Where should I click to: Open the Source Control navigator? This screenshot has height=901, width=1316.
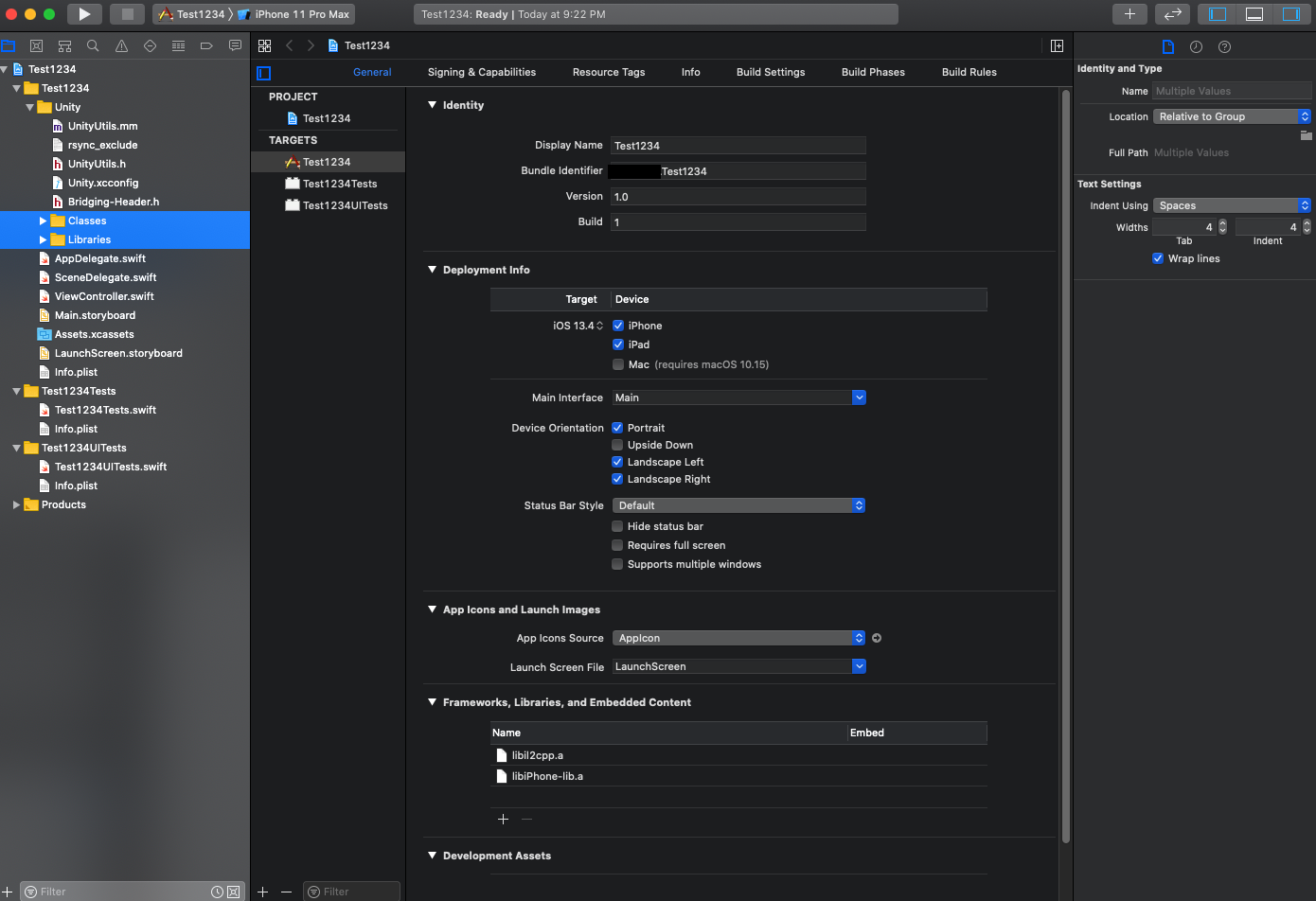pos(36,45)
